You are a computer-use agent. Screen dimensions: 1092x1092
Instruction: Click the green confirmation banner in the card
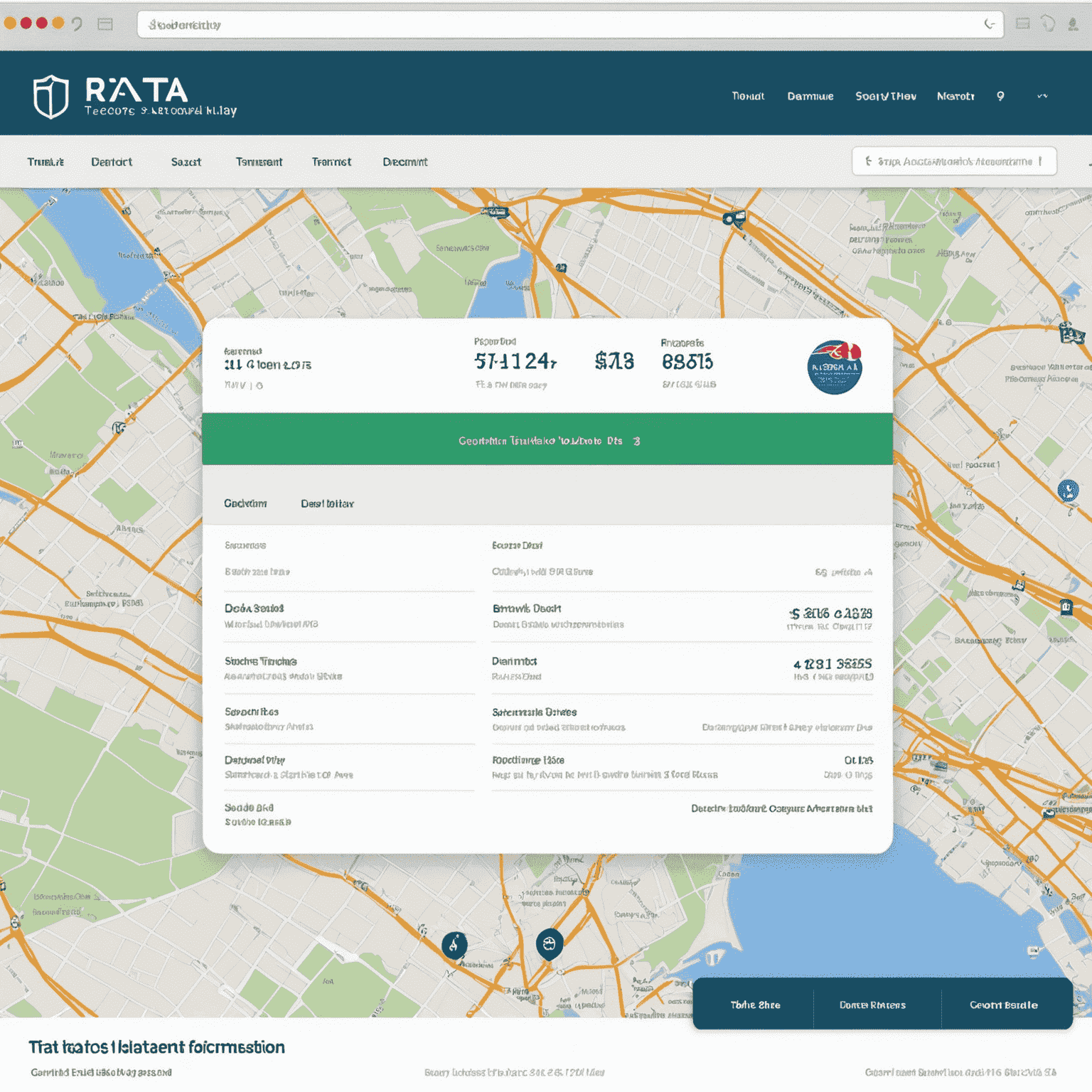point(547,440)
